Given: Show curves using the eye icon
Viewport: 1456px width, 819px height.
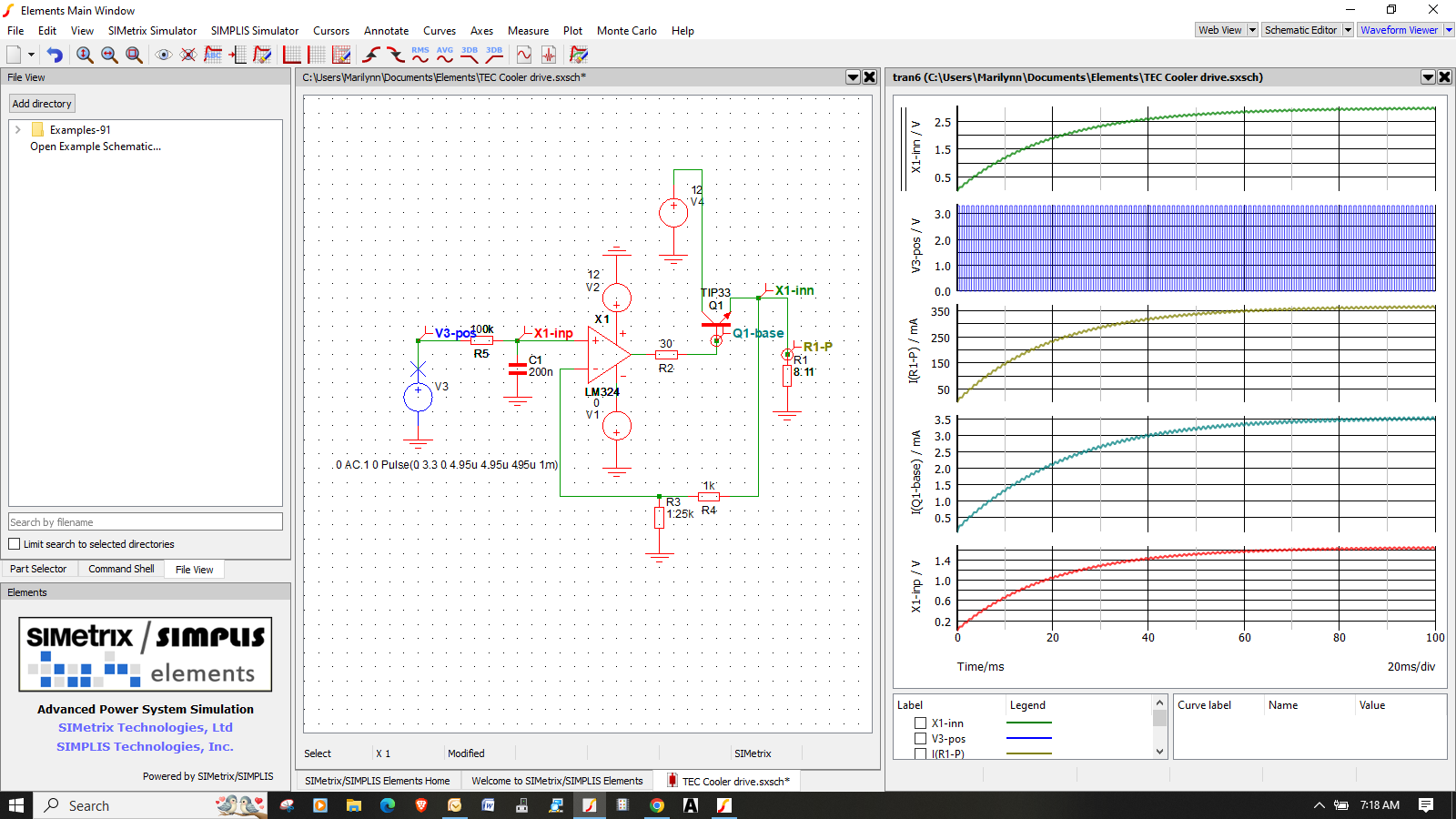Looking at the screenshot, I should 164,55.
